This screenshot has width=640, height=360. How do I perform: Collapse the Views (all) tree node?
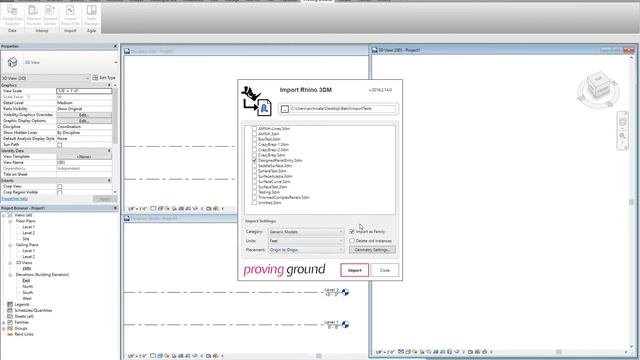(x=4, y=215)
